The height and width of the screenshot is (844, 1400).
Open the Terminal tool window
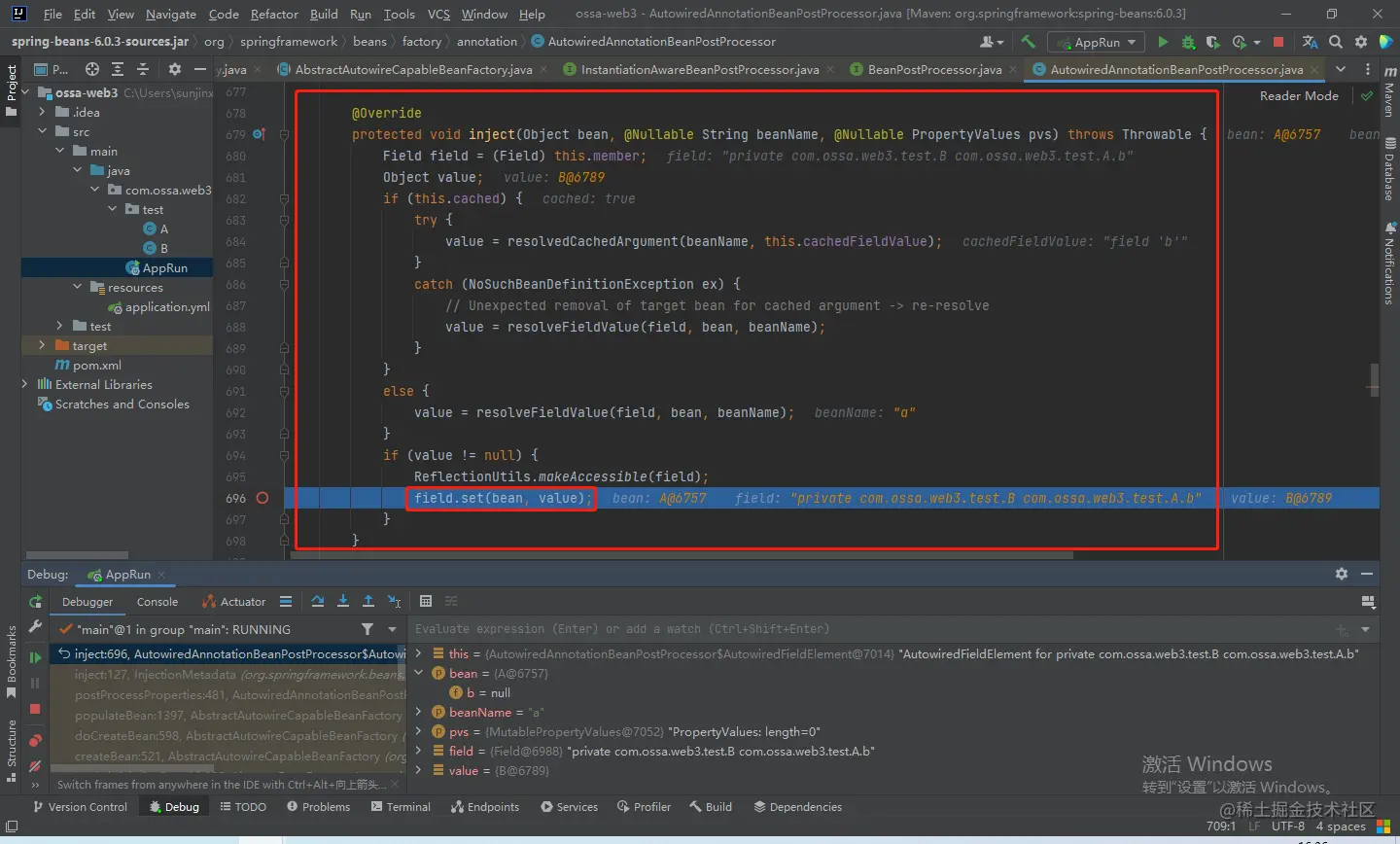tap(401, 807)
